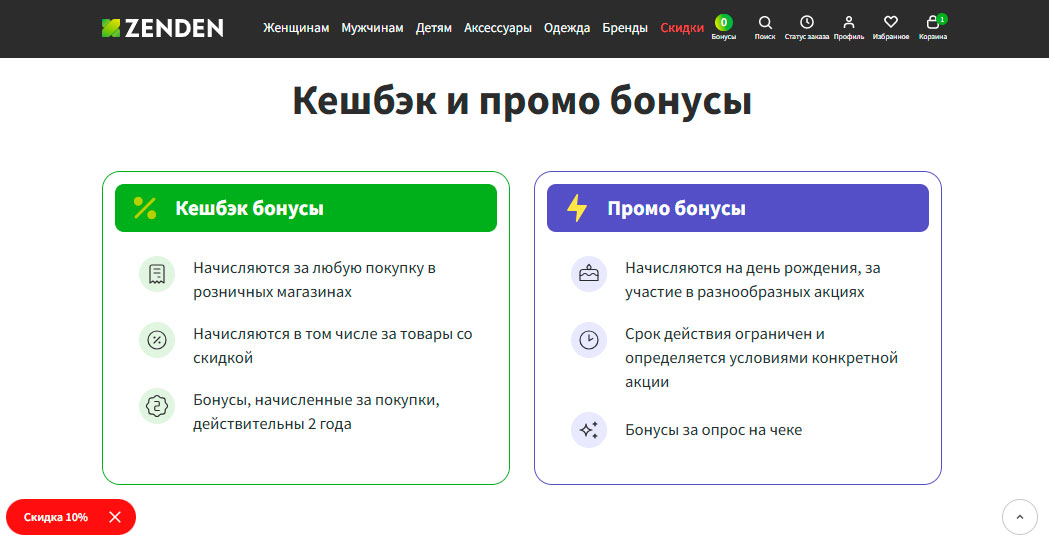Click text 'Бонусы за опрос на чеке'
Image resolution: width=1049 pixels, height=545 pixels.
point(713,430)
